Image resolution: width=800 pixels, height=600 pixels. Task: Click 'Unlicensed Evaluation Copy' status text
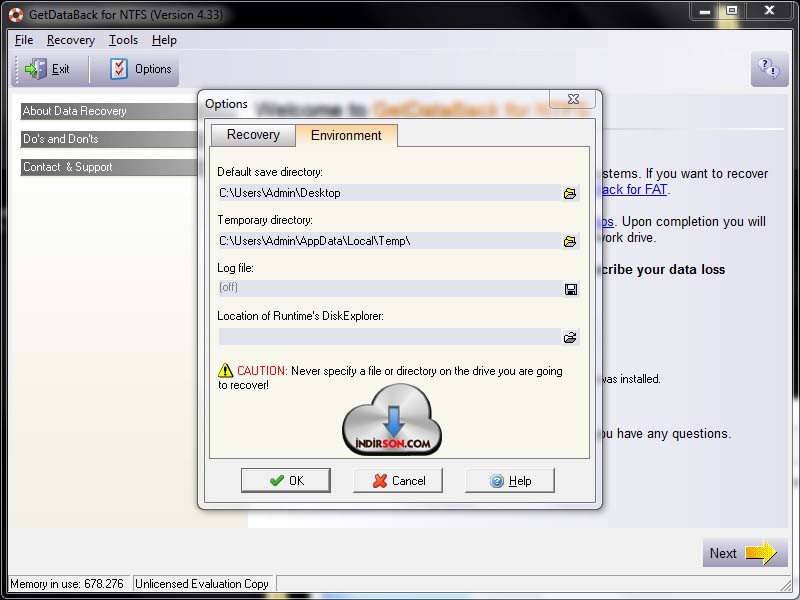tap(202, 584)
